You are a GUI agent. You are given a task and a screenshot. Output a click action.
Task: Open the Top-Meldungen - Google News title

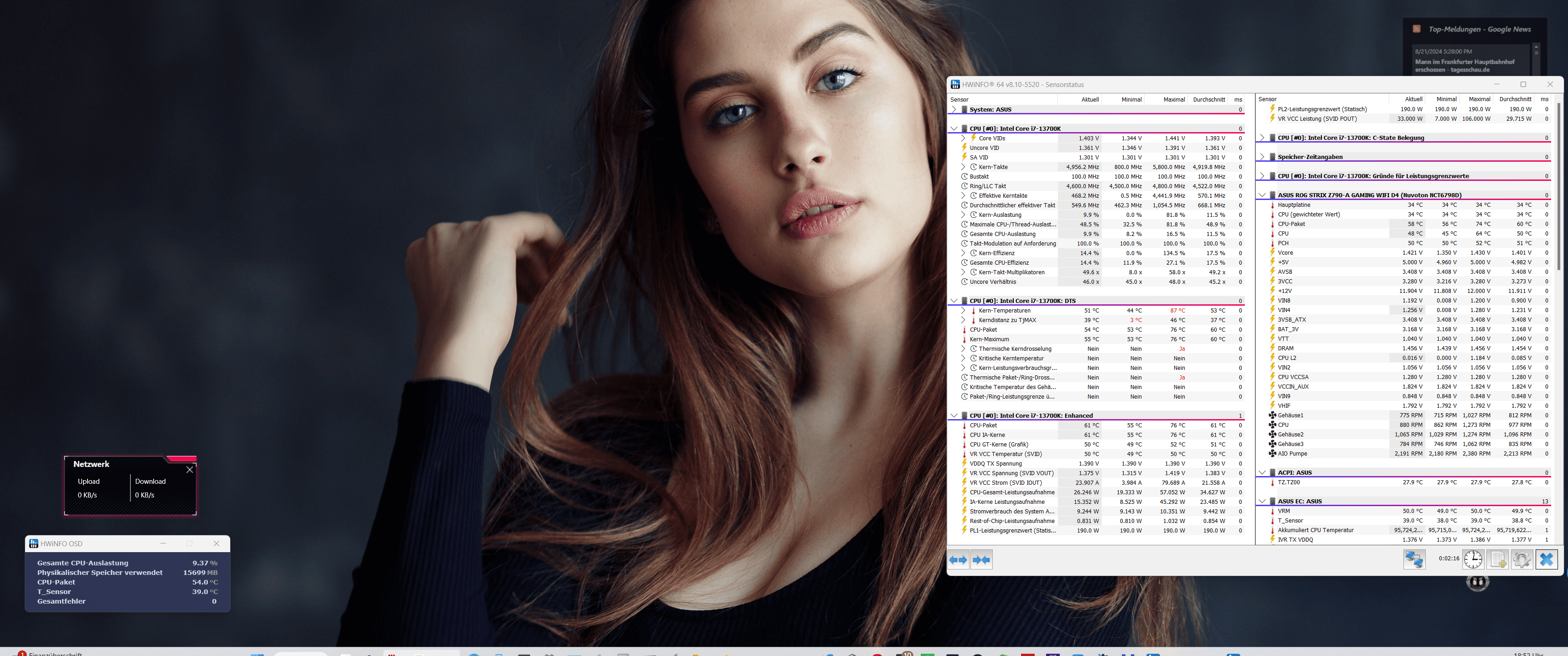coord(1479,29)
